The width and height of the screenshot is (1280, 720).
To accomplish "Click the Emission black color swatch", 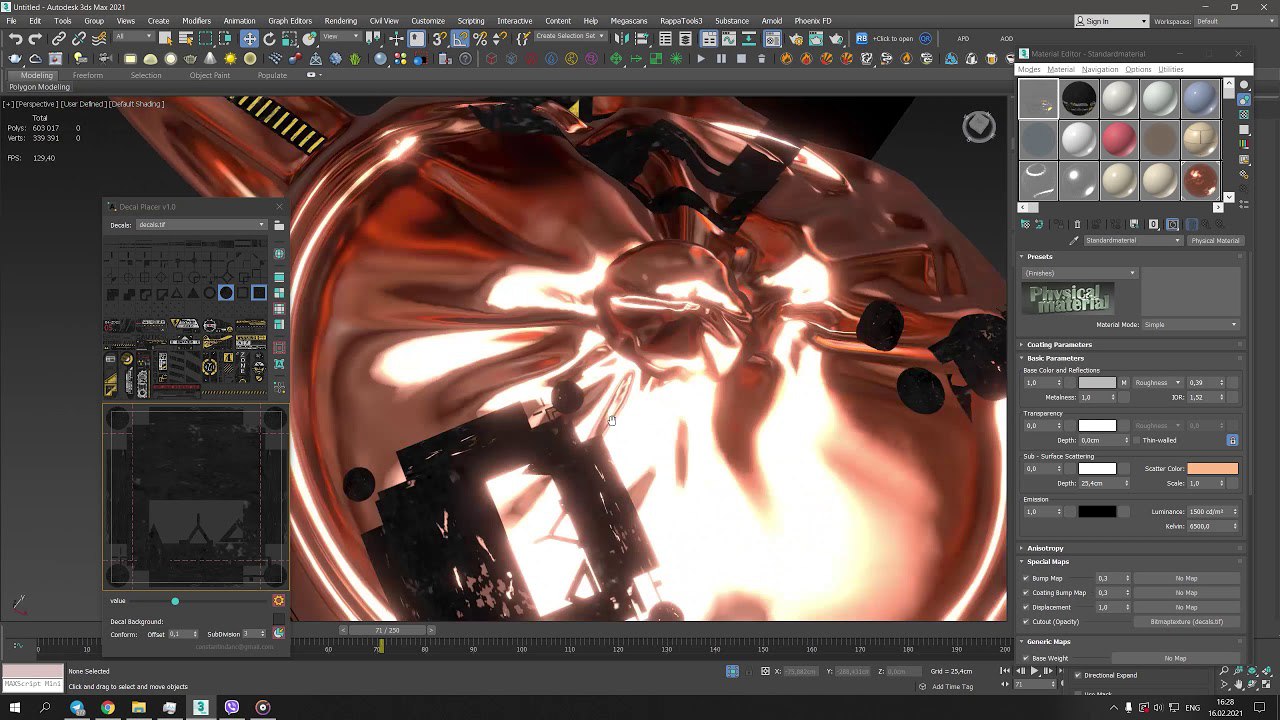I will click(x=1097, y=511).
